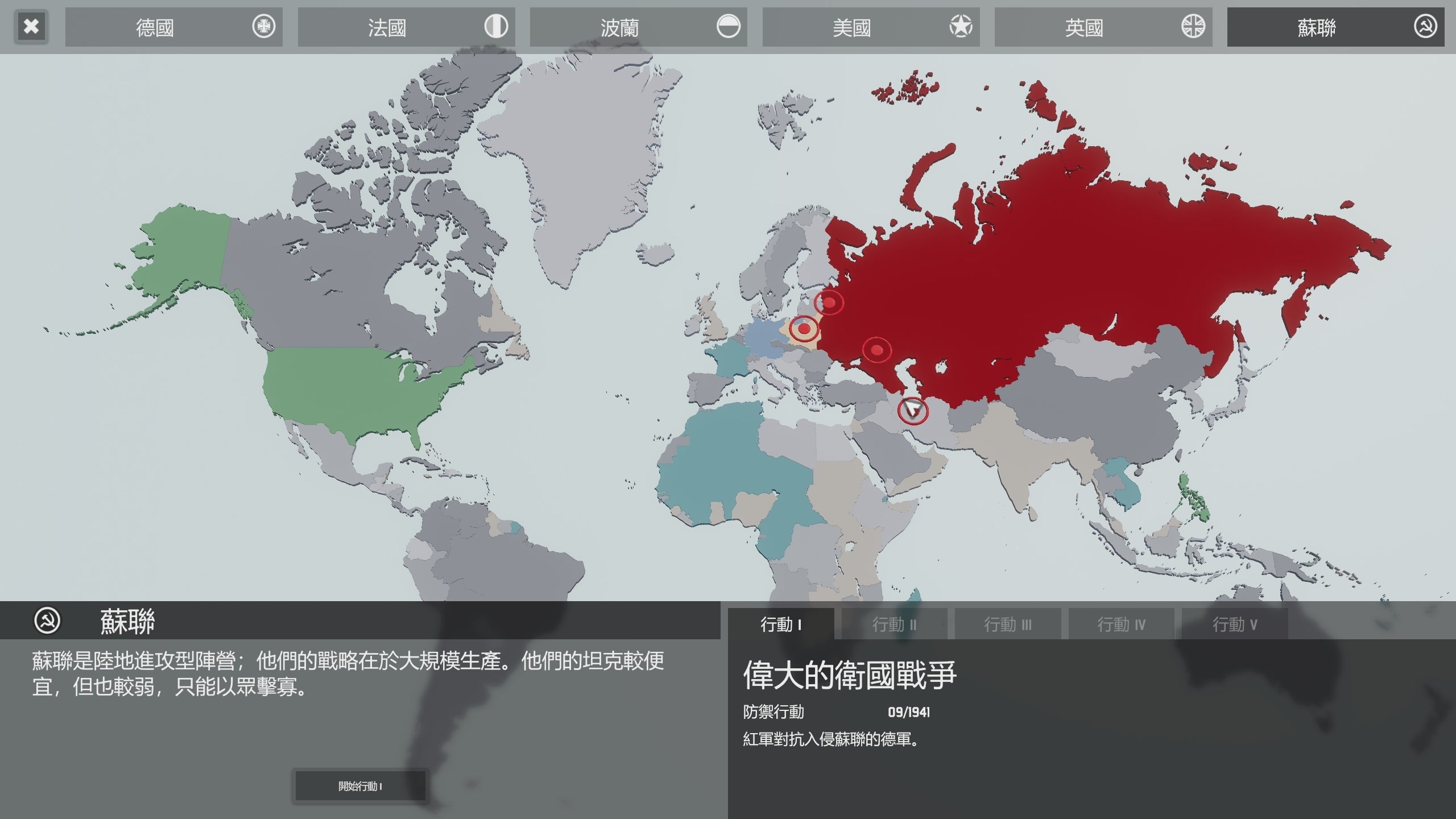Select the mission marker near Iran
The width and height of the screenshot is (1456, 819).
point(912,410)
